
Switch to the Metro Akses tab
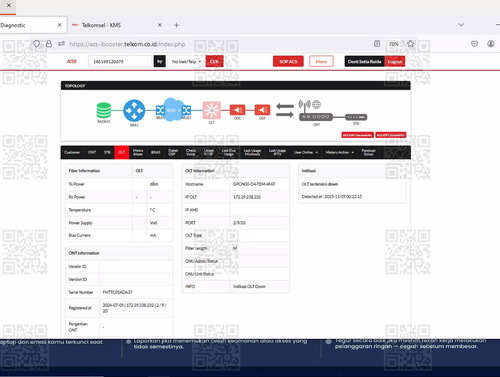pos(138,152)
